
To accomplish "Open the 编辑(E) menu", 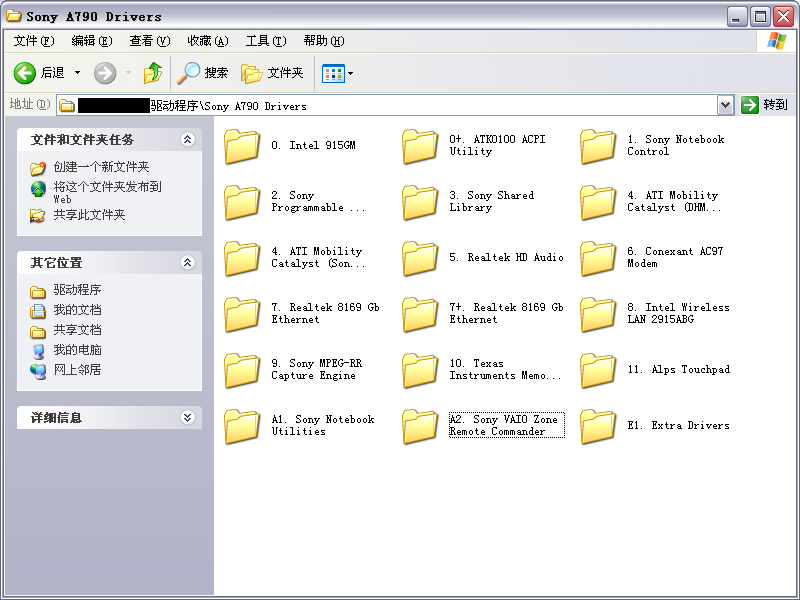I will click(92, 41).
